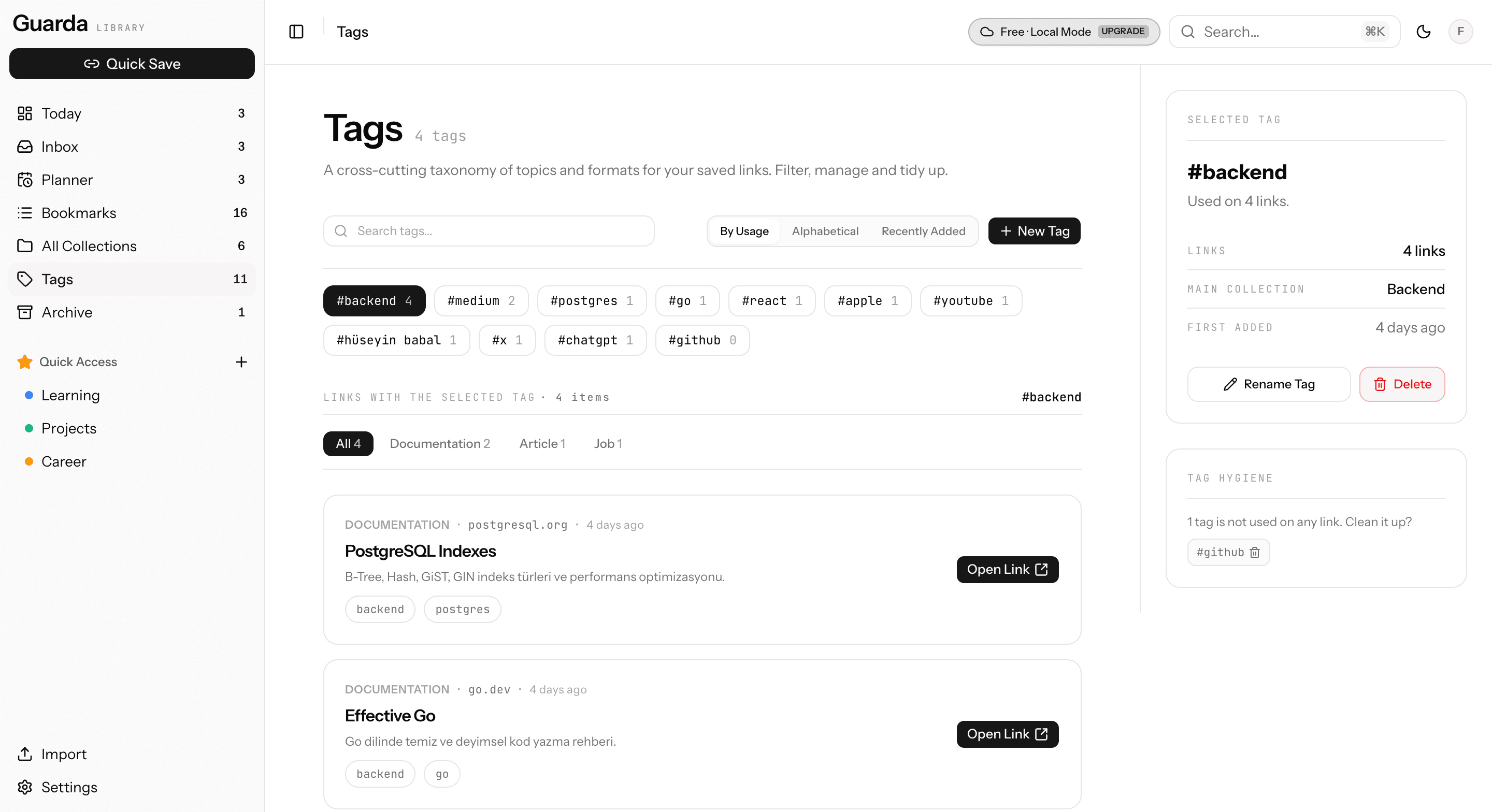This screenshot has width=1492, height=812.
Task: Click the Quick Access star icon
Action: [24, 362]
